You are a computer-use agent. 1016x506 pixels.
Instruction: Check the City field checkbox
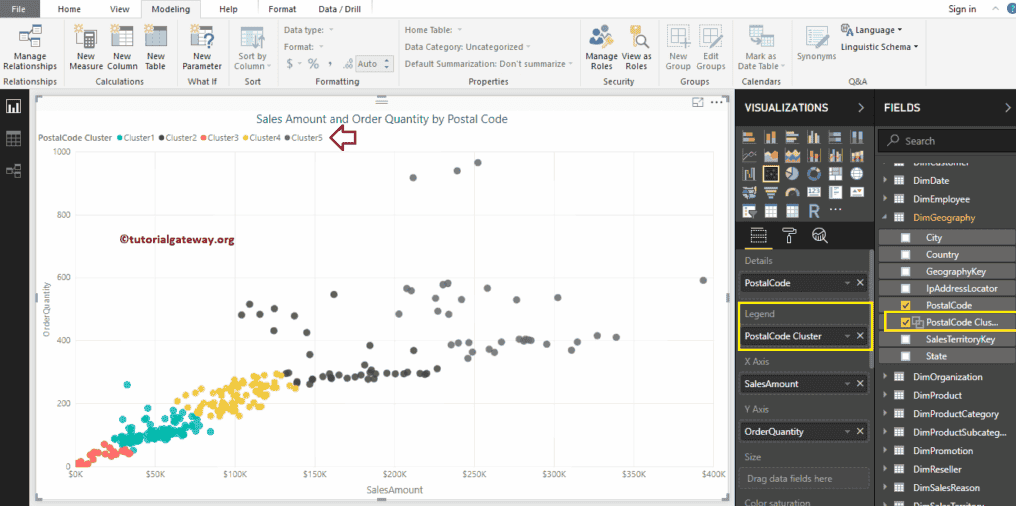coord(906,238)
